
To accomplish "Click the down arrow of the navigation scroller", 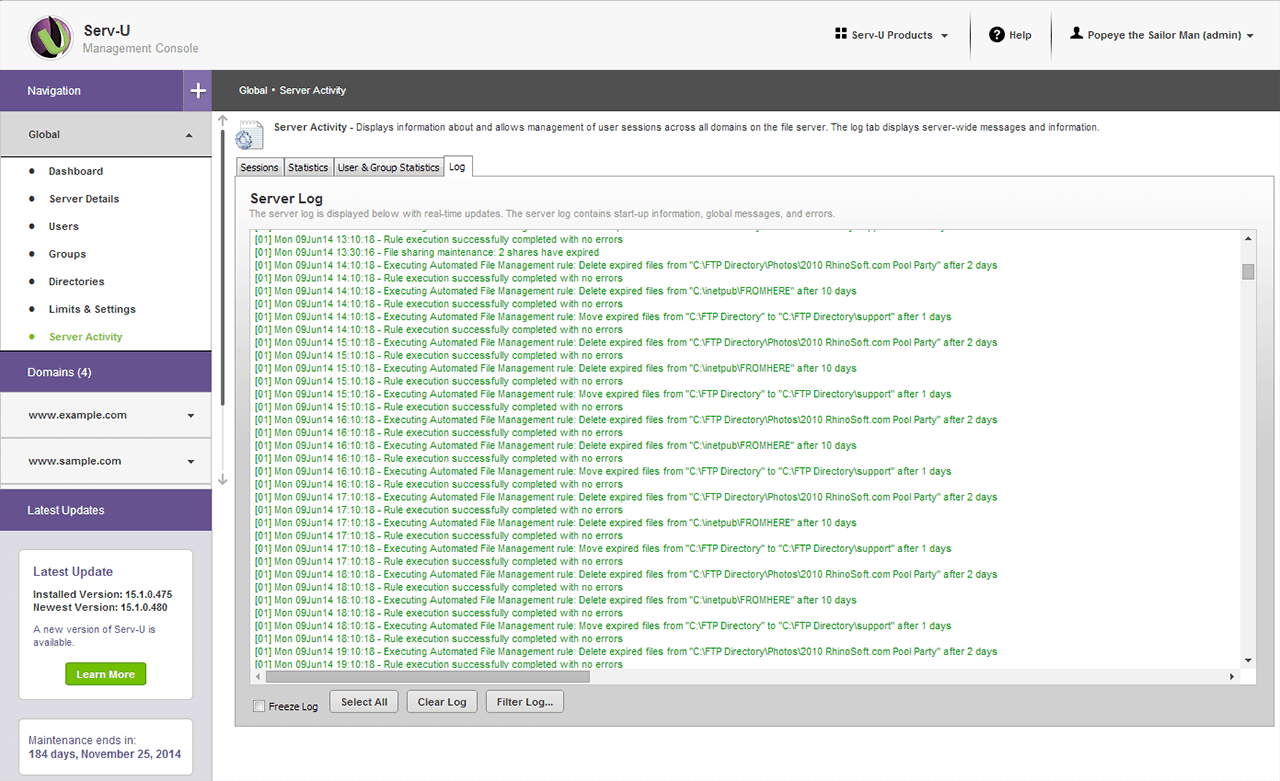I will 223,480.
